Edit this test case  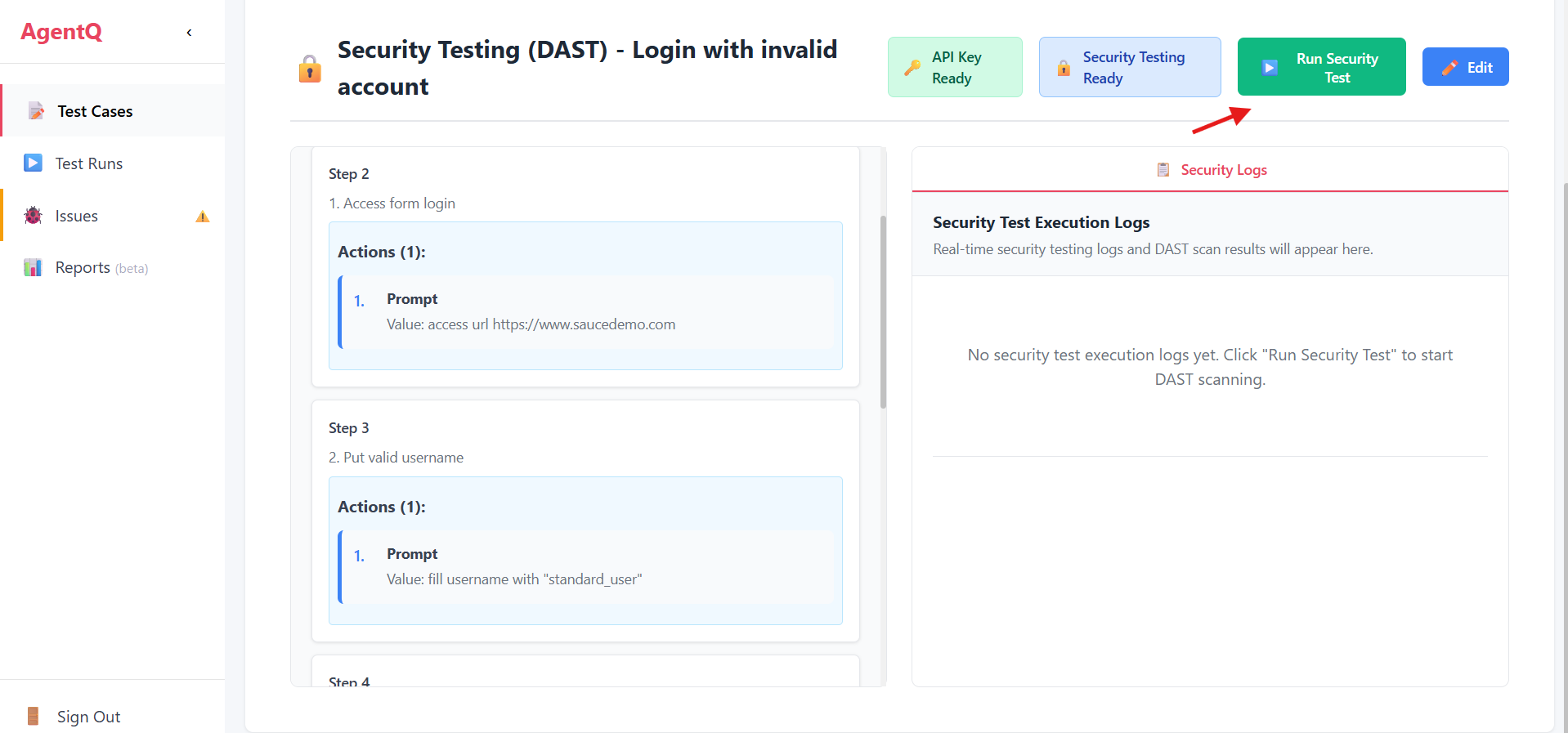pos(1465,68)
